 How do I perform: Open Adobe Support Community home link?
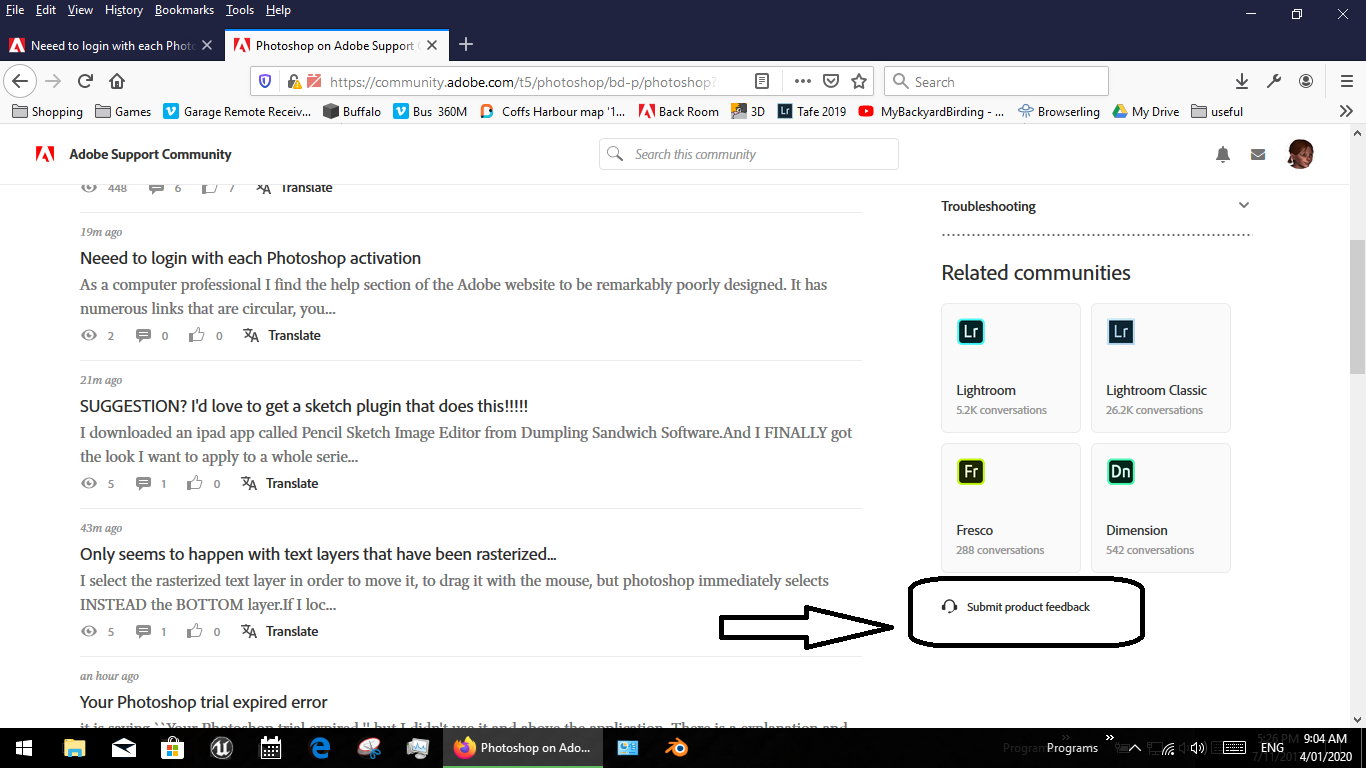pos(150,154)
